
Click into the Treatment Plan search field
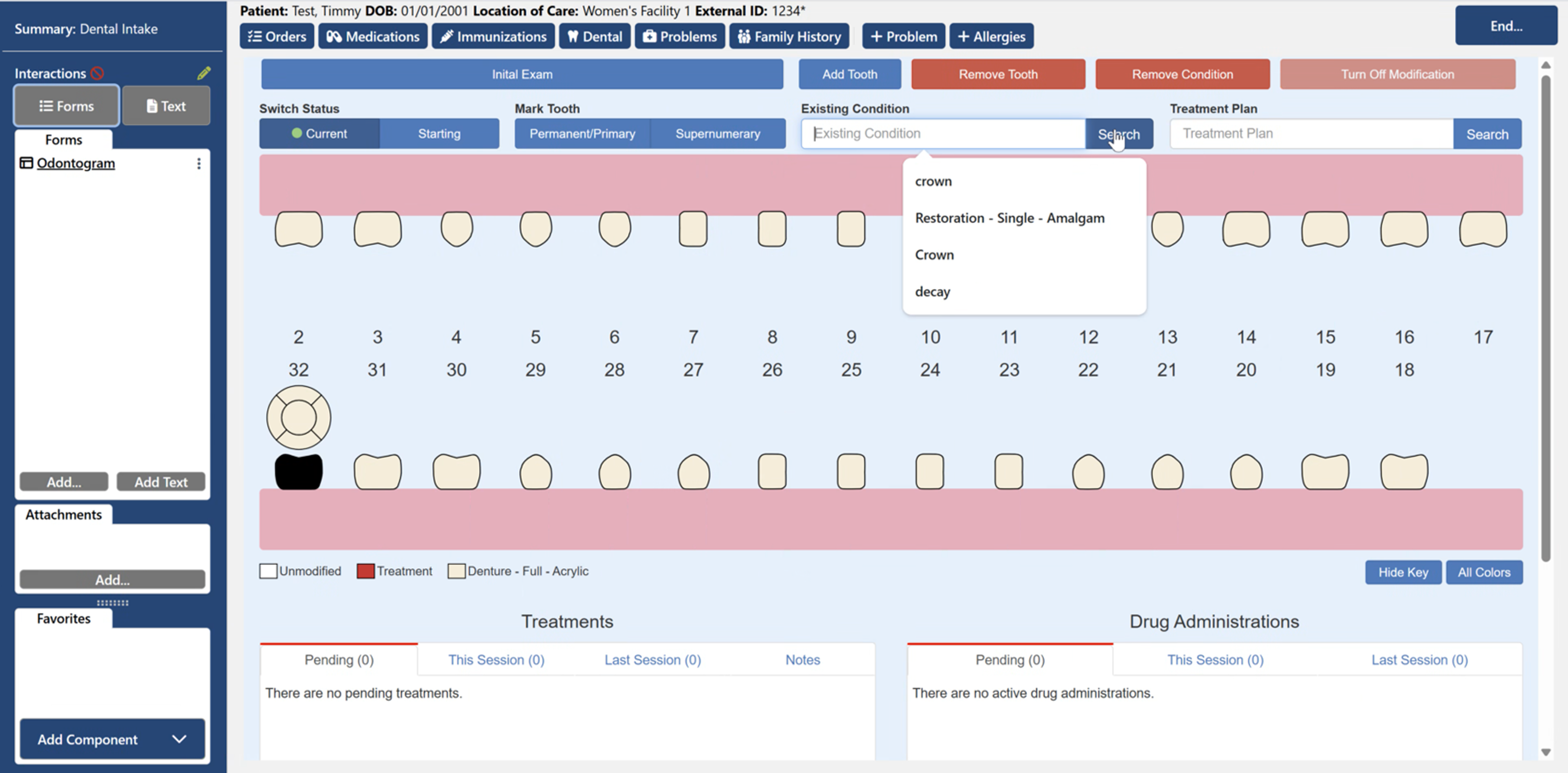point(1311,133)
